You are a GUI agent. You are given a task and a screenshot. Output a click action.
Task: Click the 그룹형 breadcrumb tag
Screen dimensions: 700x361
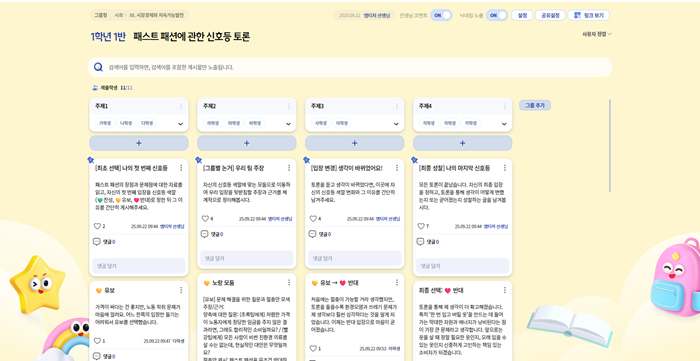click(100, 15)
